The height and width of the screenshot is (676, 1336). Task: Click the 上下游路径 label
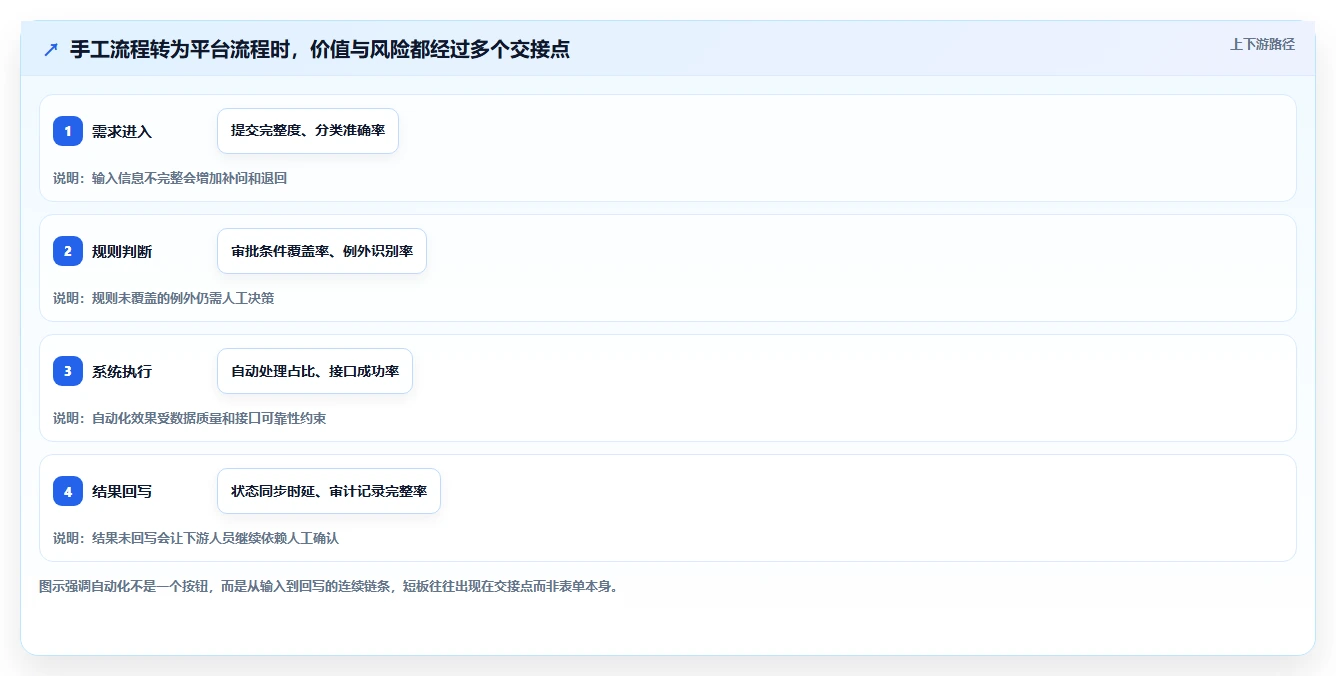coord(1262,44)
